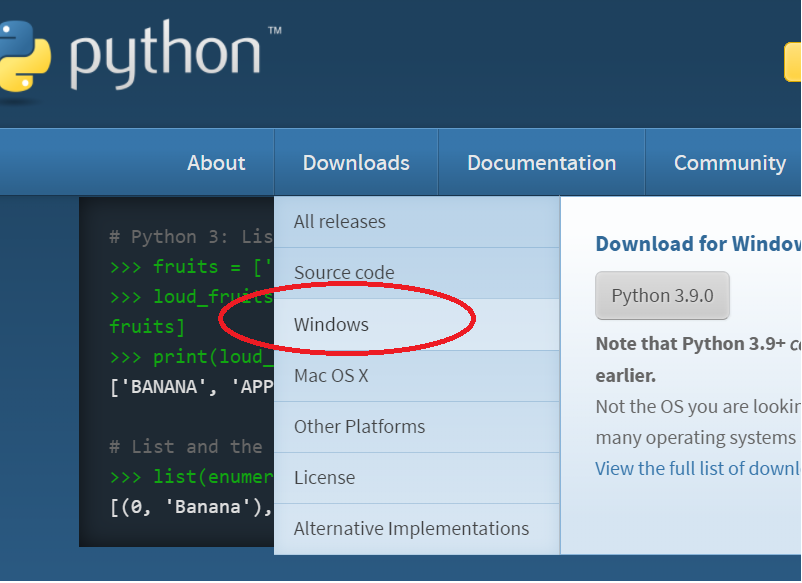Click the "Download for Windows" heading
This screenshot has width=802, height=583.
[698, 244]
